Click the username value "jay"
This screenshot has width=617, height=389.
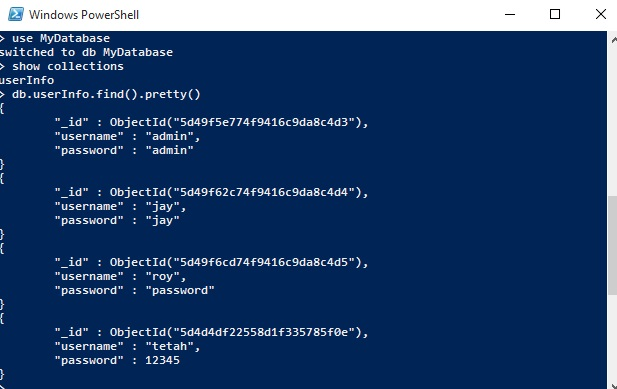tap(163, 206)
